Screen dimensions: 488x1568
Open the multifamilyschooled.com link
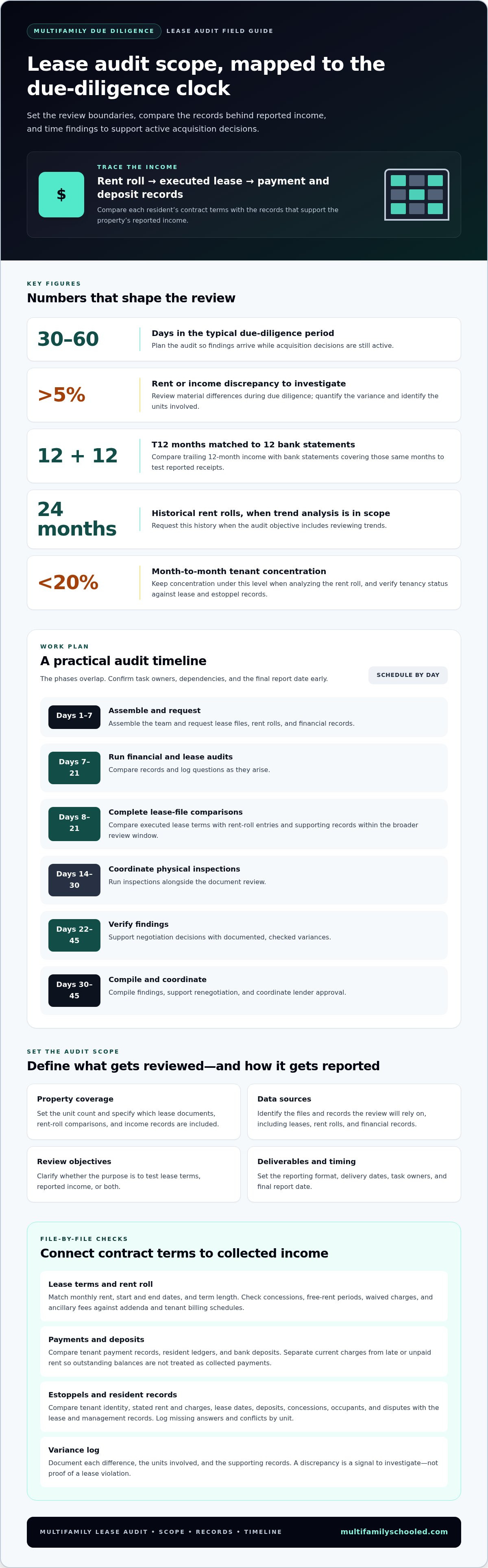394,1531
